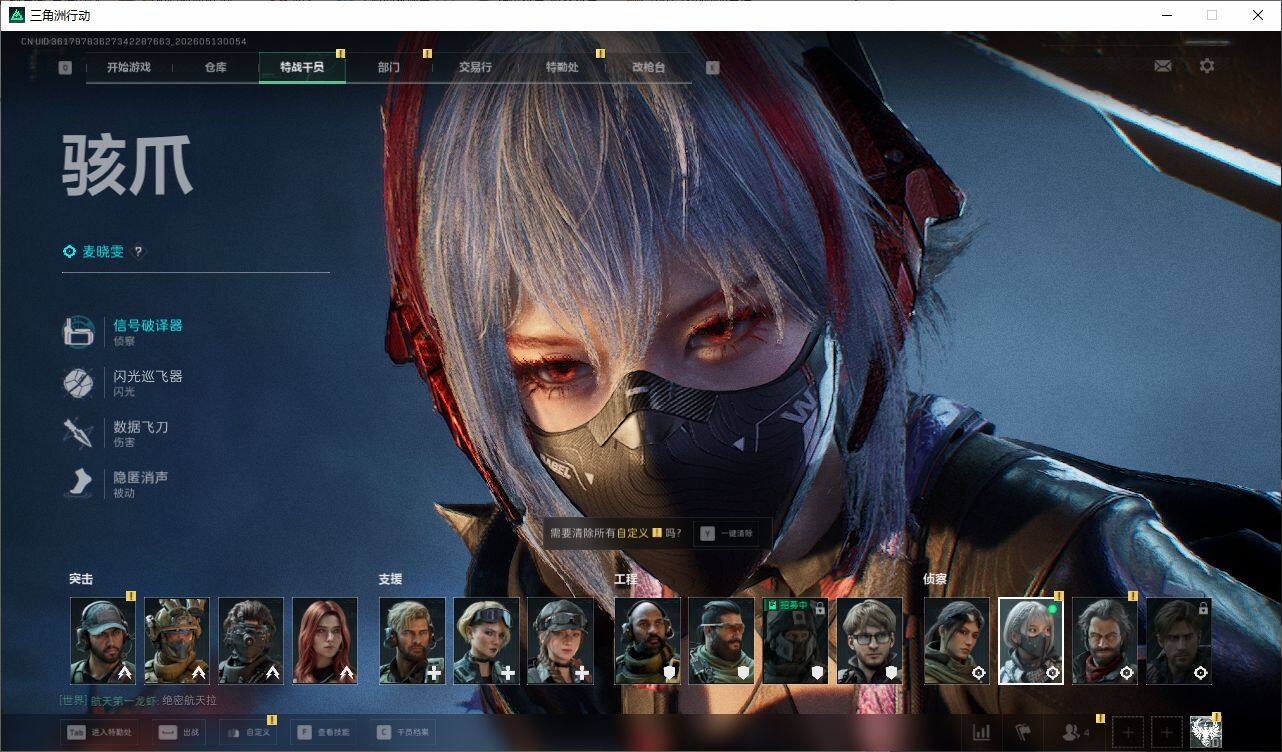Go to the 部门 tab

click(x=389, y=67)
